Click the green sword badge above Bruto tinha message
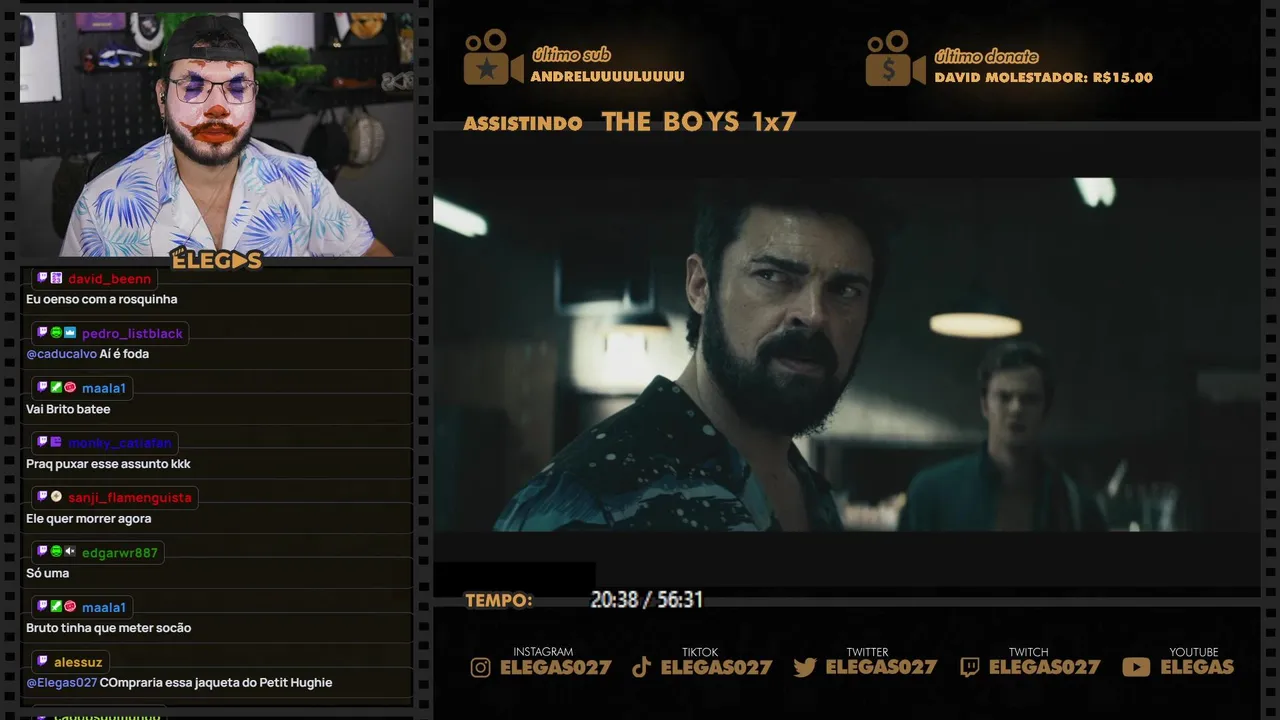Screen dimensions: 1280x720 click(x=57, y=607)
